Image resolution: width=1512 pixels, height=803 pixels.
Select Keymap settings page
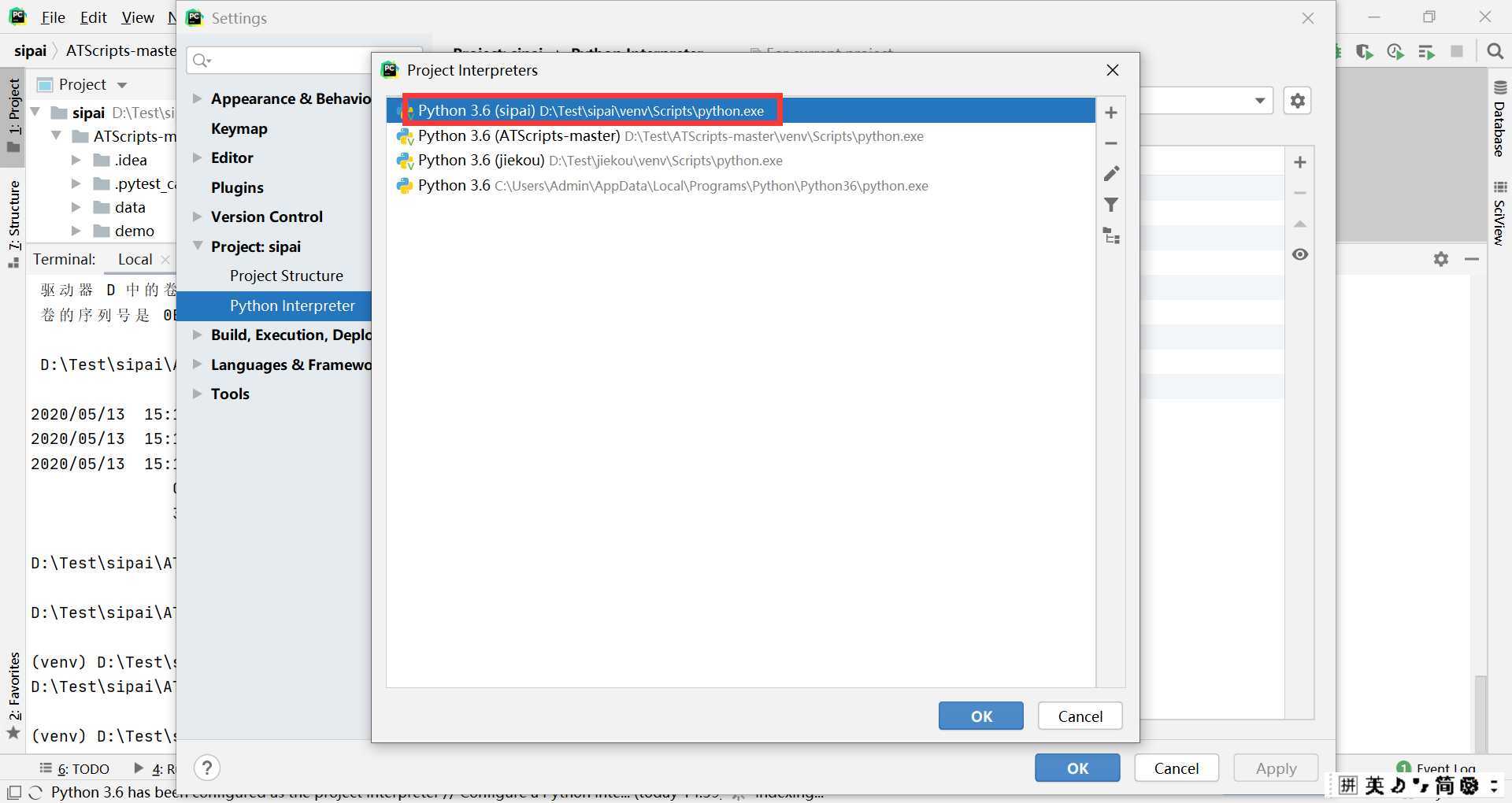tap(239, 128)
